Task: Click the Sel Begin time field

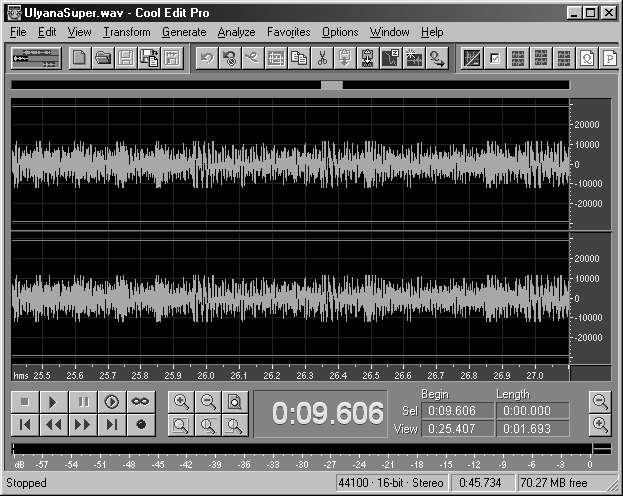Action: (450, 410)
